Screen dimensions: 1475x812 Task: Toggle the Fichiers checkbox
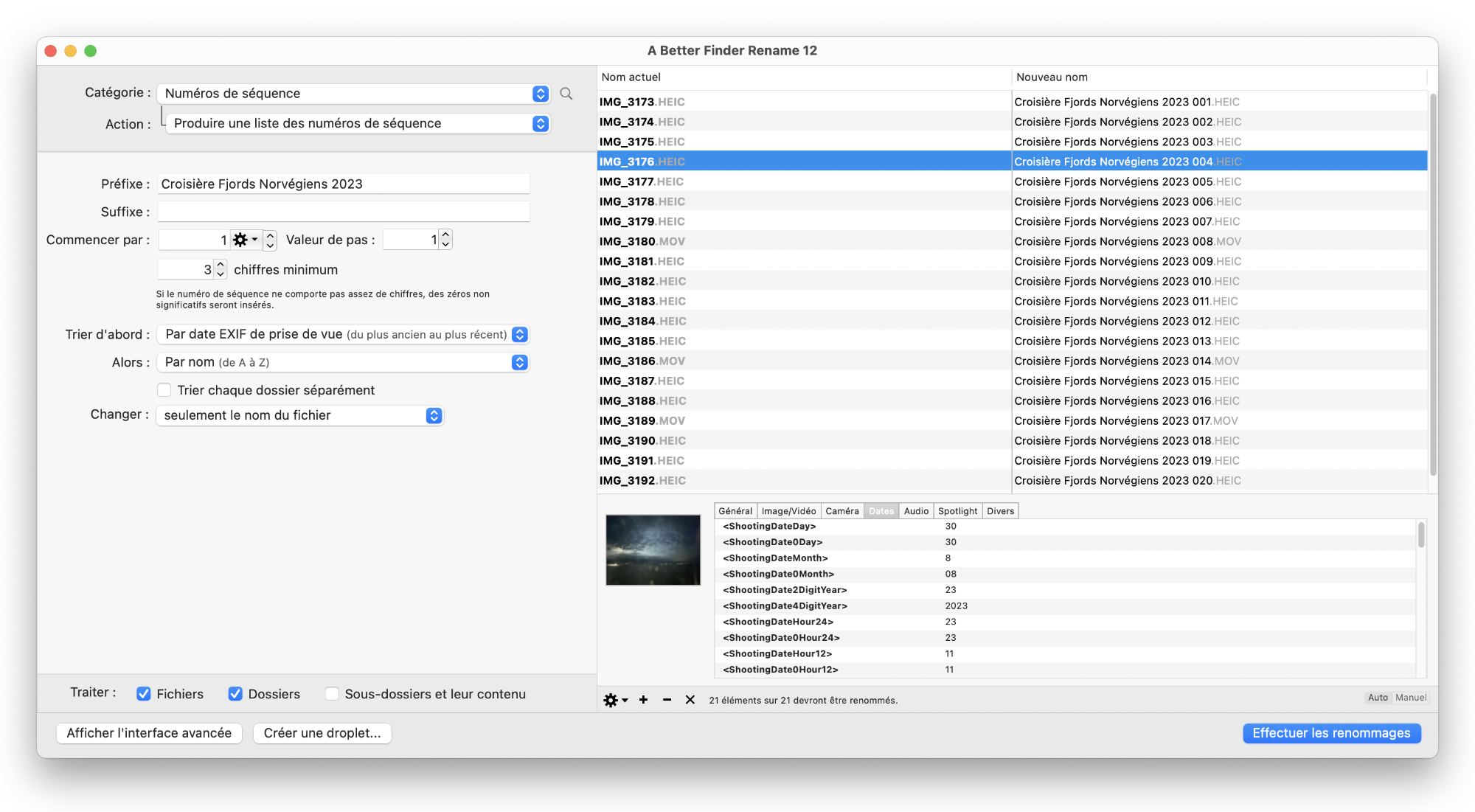(x=144, y=694)
